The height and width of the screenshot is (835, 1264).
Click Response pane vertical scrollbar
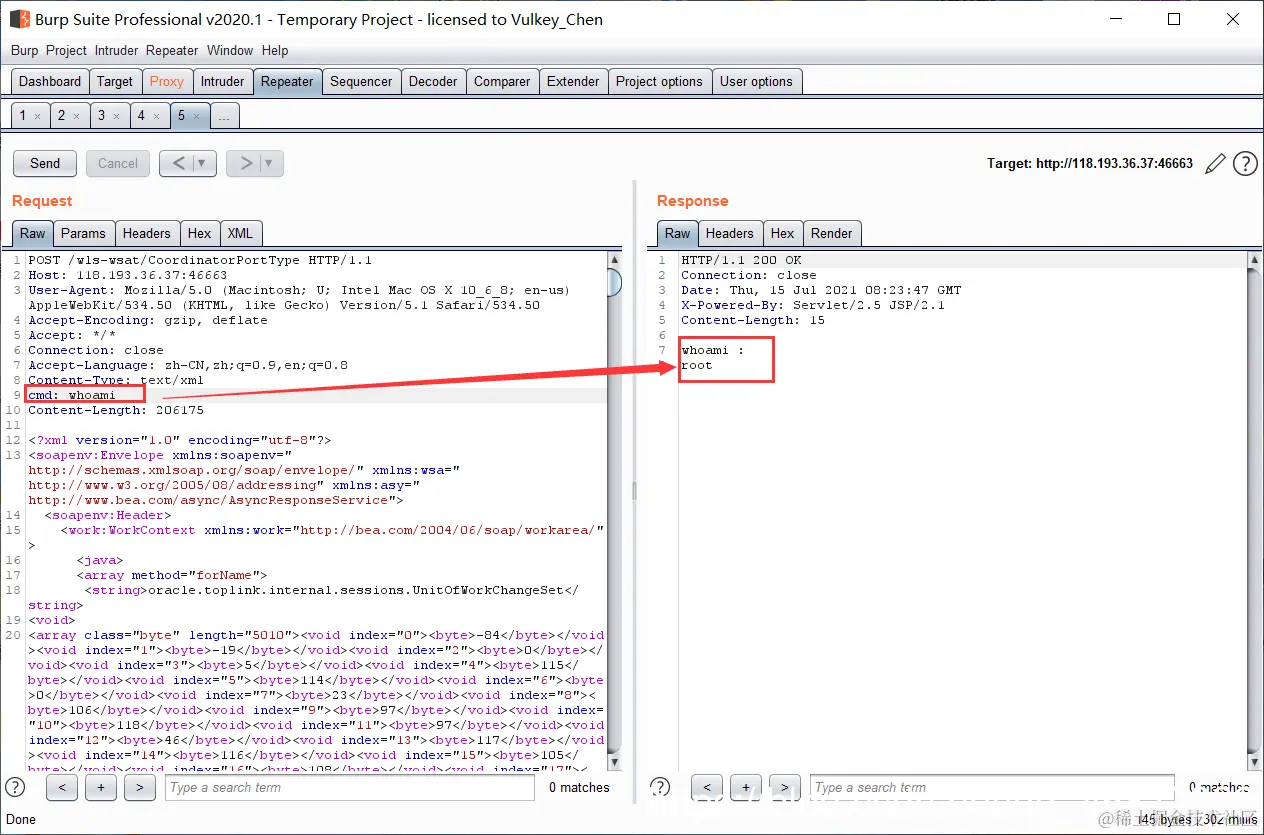pos(1255,510)
